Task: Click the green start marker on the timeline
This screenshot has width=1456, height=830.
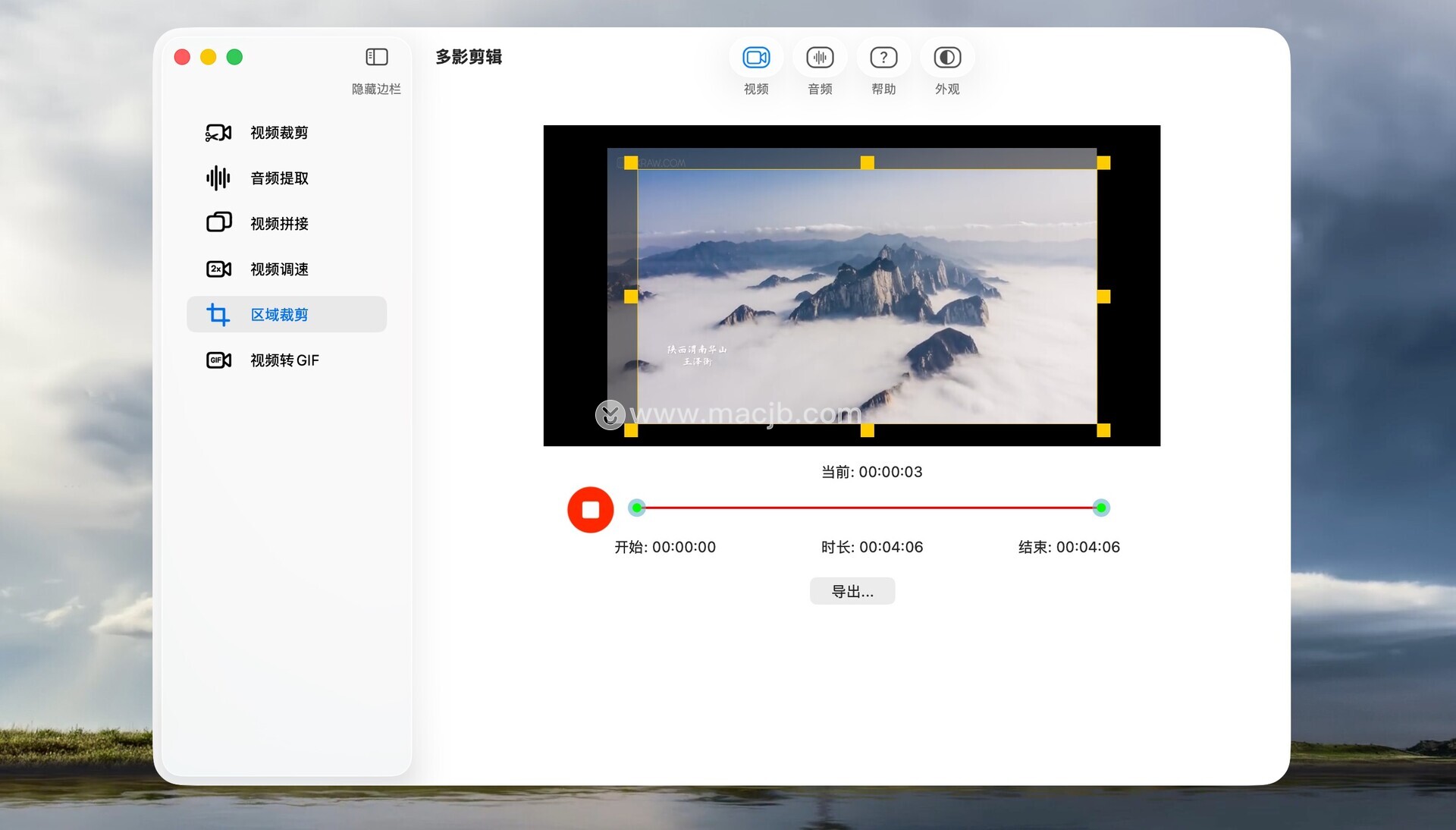Action: pos(637,508)
